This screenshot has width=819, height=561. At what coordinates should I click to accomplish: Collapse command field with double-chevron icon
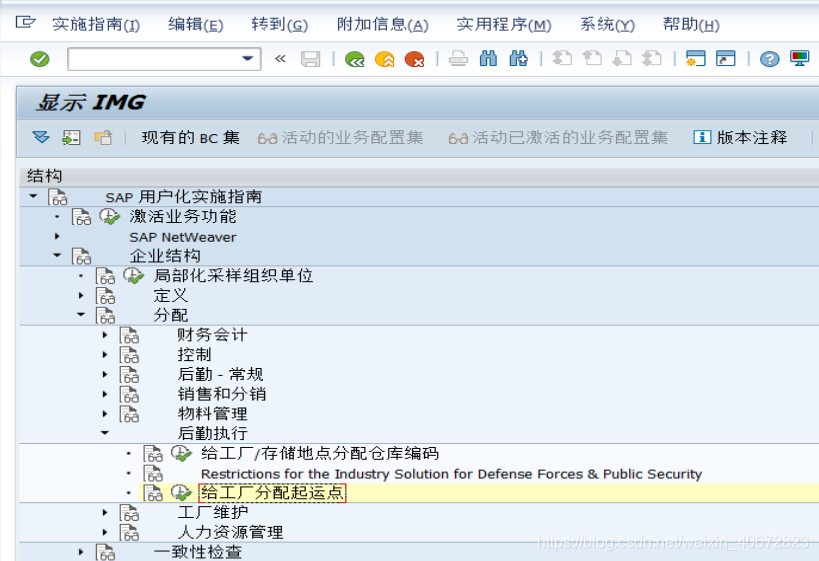click(280, 59)
